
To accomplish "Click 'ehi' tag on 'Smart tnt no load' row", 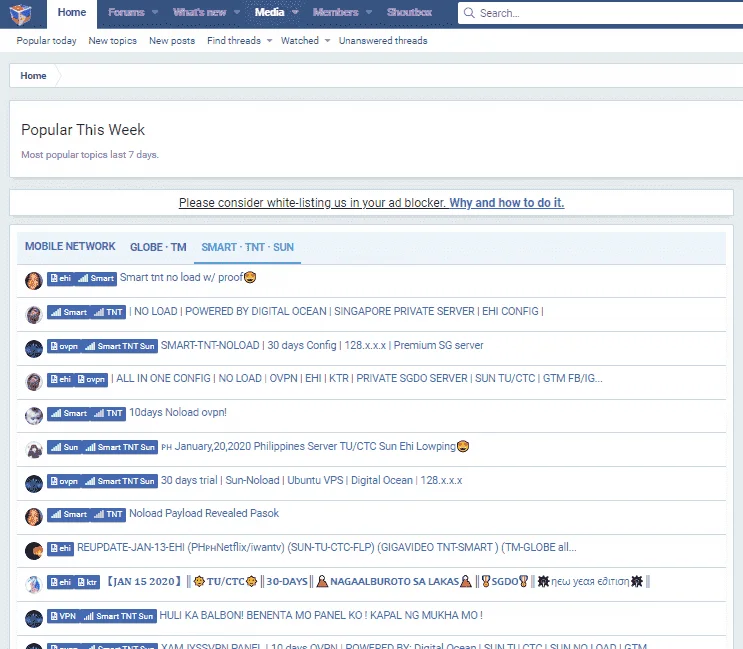I will (60, 279).
